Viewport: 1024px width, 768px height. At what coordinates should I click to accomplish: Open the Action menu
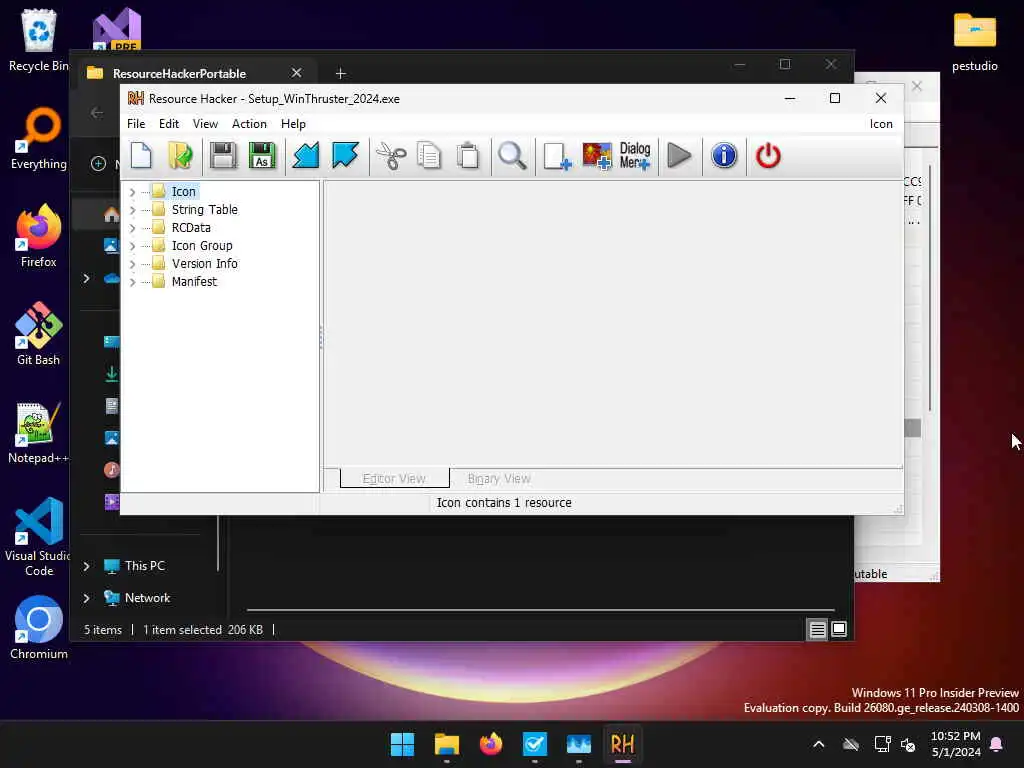[x=249, y=124]
